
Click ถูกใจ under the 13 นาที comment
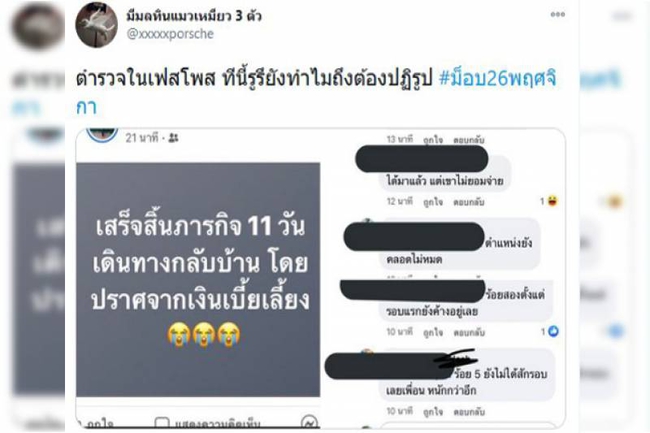433,140
